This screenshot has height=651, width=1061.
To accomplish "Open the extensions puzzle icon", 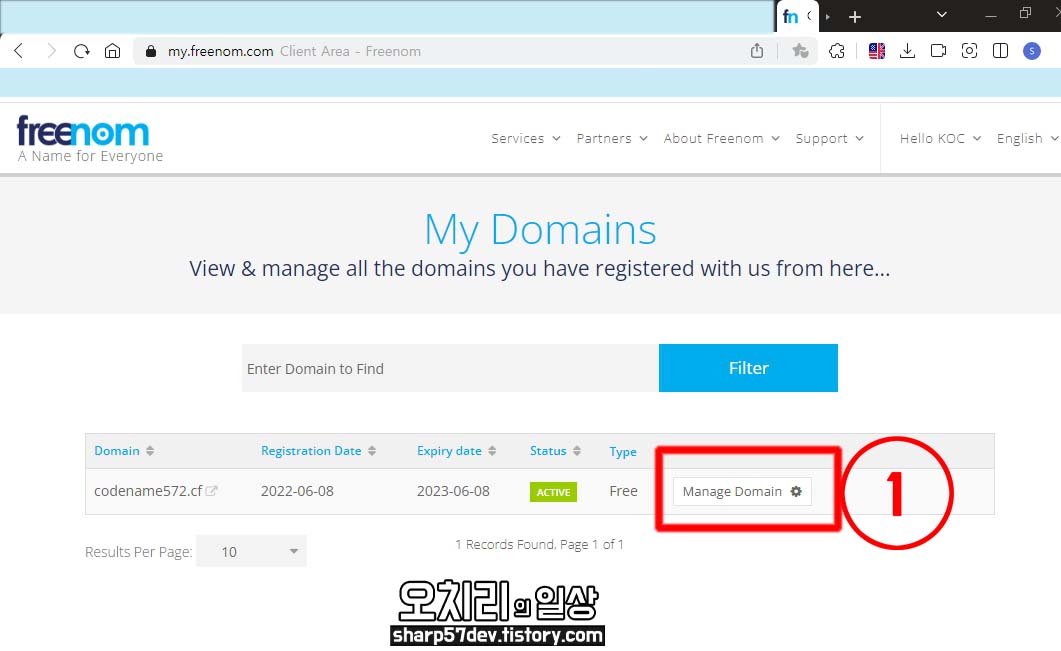I will (x=837, y=51).
